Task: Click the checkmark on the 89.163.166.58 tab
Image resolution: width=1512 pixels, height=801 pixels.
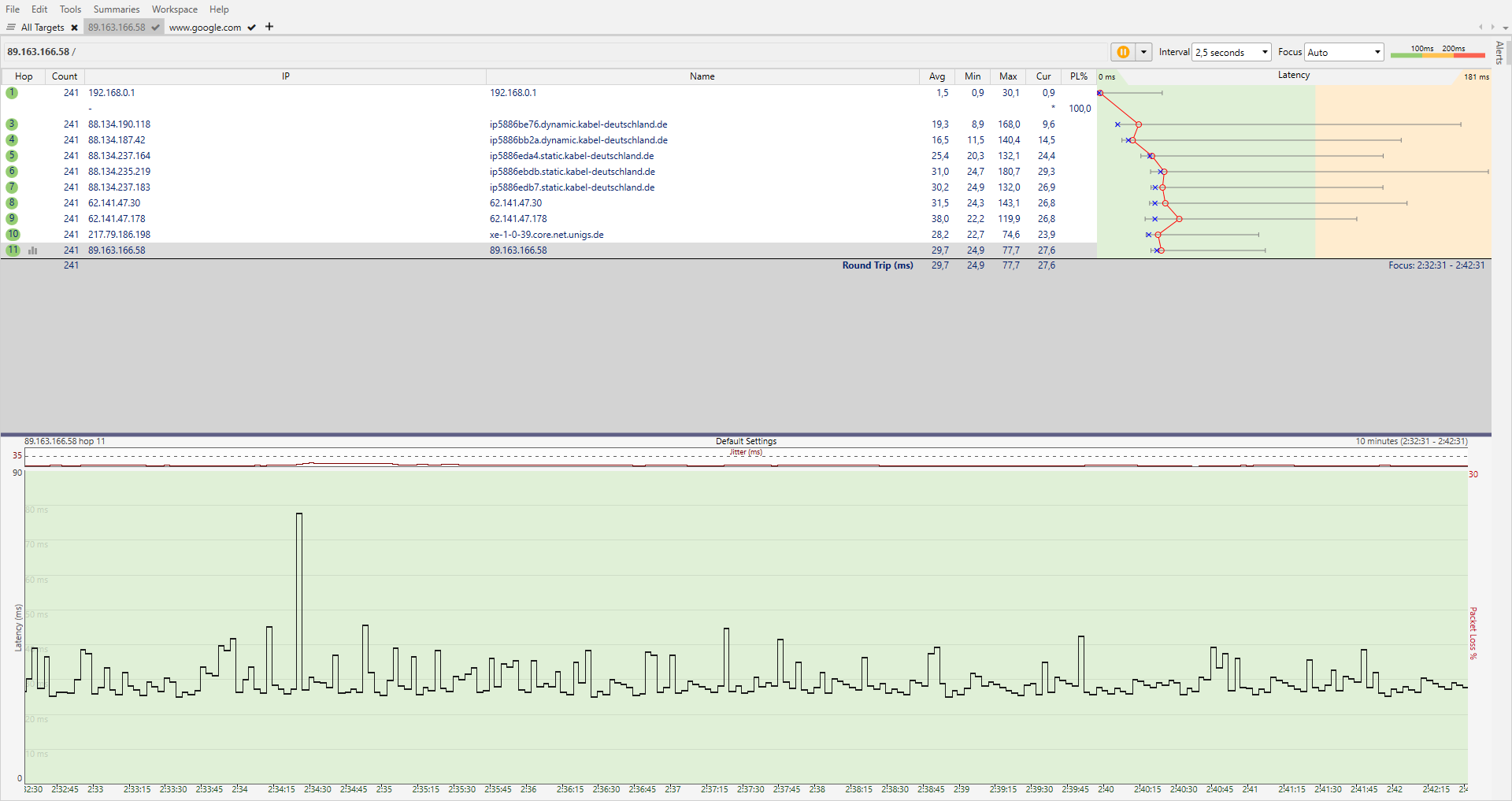Action: [x=156, y=28]
